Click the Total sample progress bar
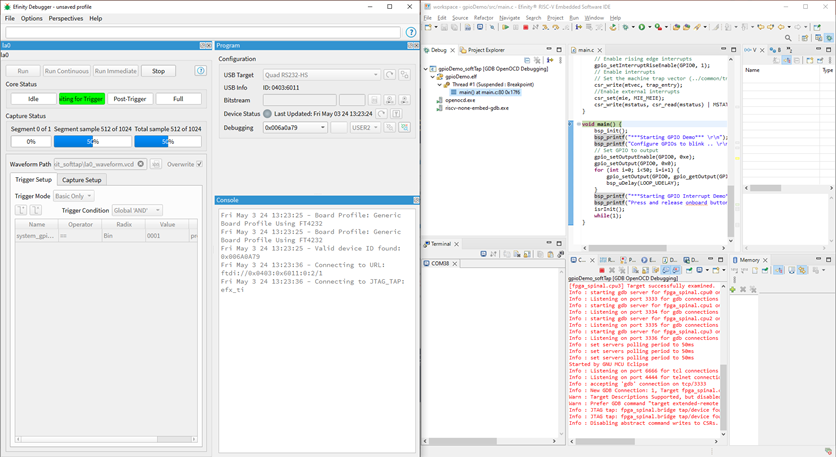This screenshot has height=457, width=836. pos(168,141)
